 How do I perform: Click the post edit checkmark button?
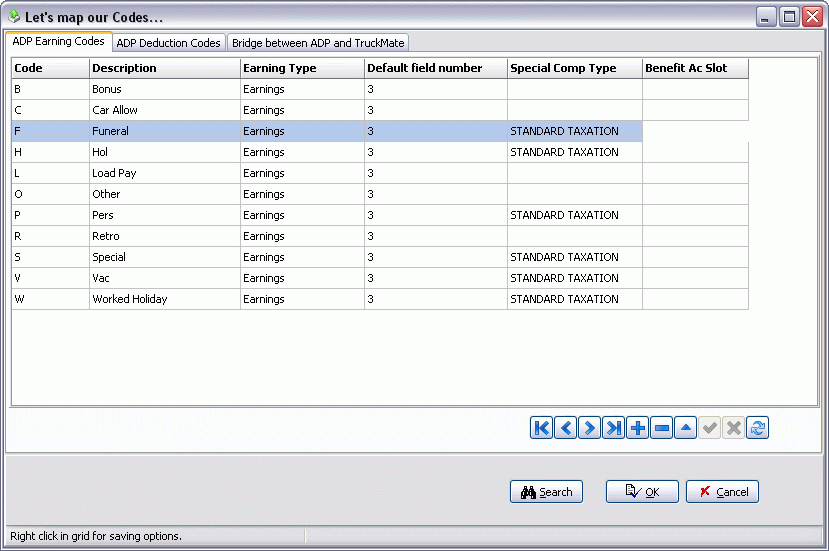click(x=710, y=428)
